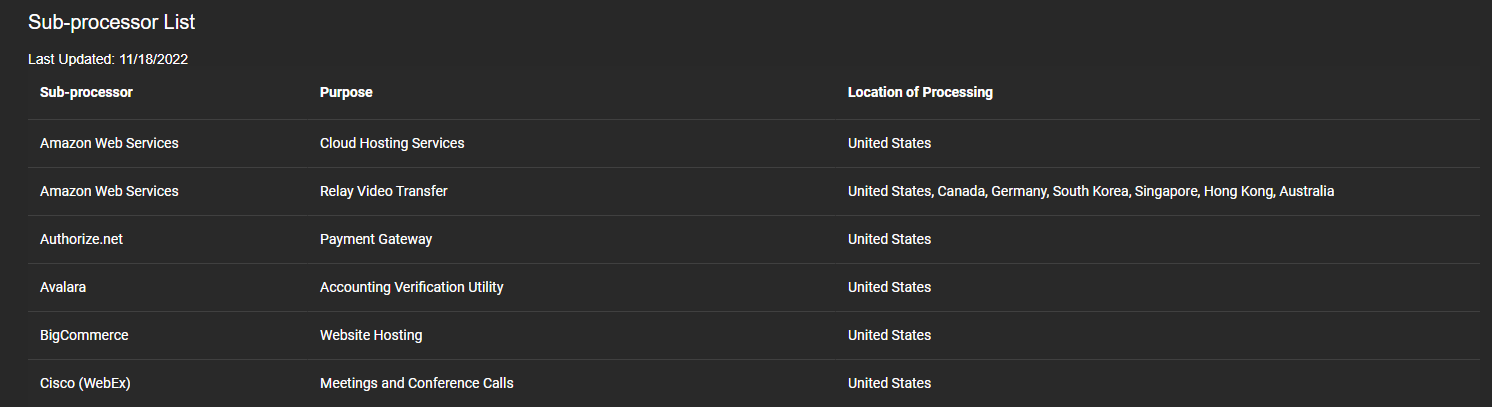
Task: Click United States in the Cisco (WebEx) row
Action: coord(889,383)
